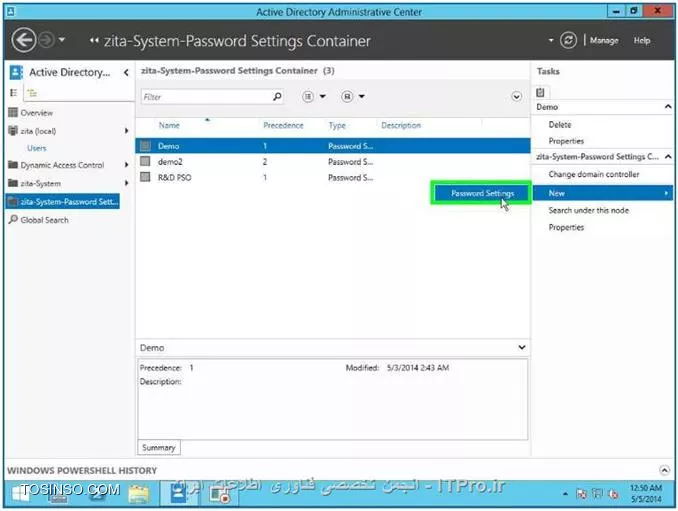Expand zita (local) arrow
678x511 pixels.
126,131
